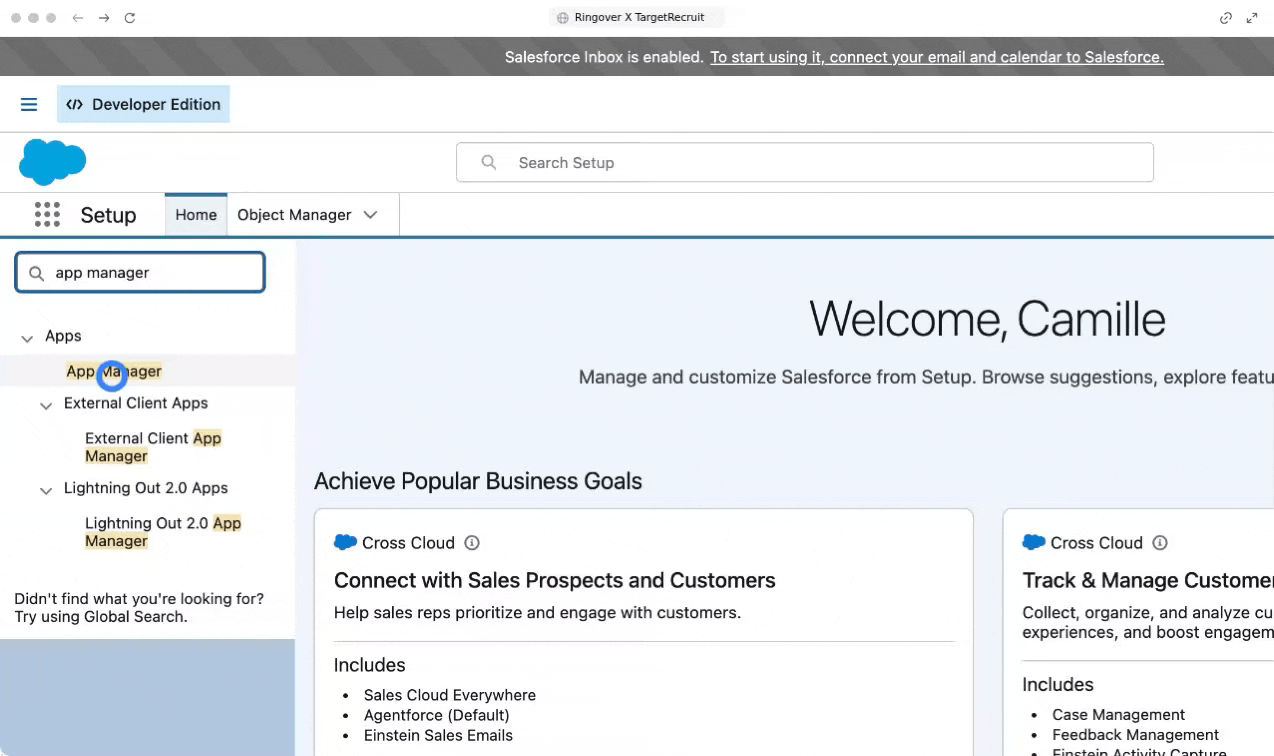
Task: Click the Track & Manage Customer heading
Action: [1148, 580]
